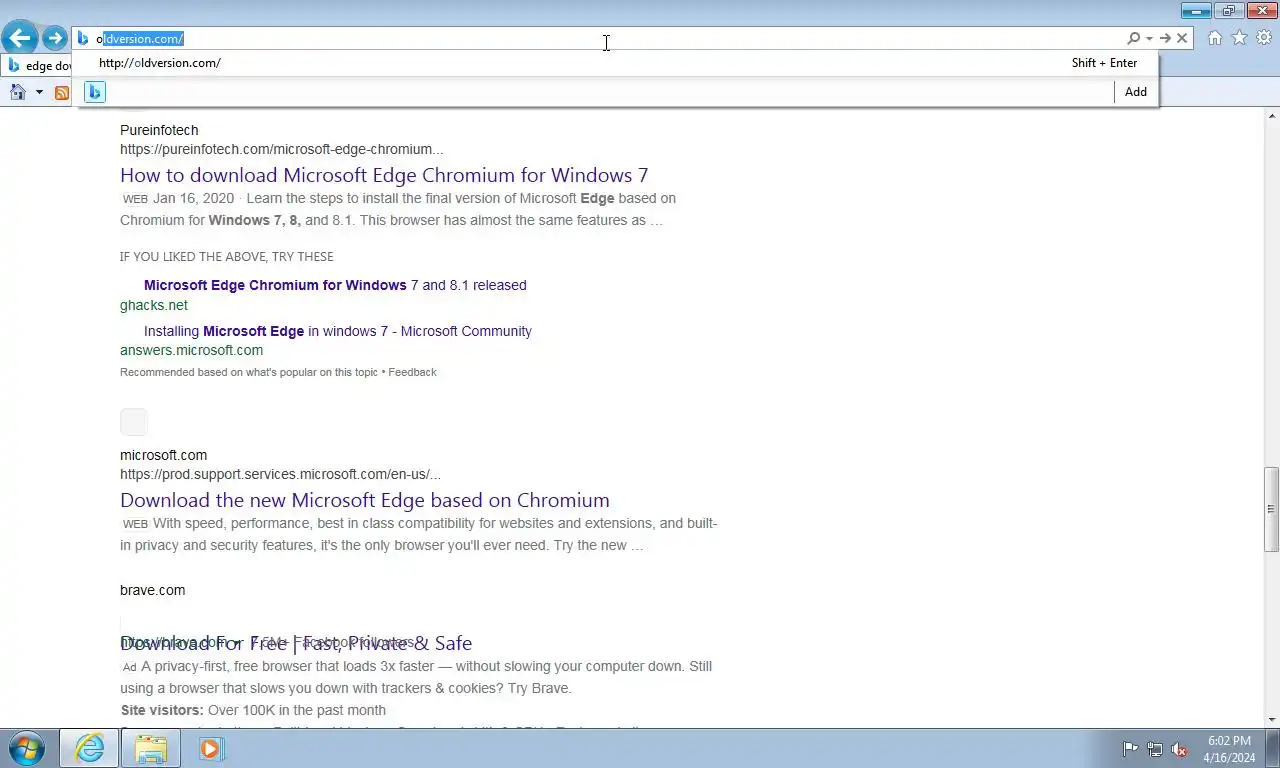The height and width of the screenshot is (768, 1280).
Task: Click the Bing icon in the address bar
Action: coord(83,38)
